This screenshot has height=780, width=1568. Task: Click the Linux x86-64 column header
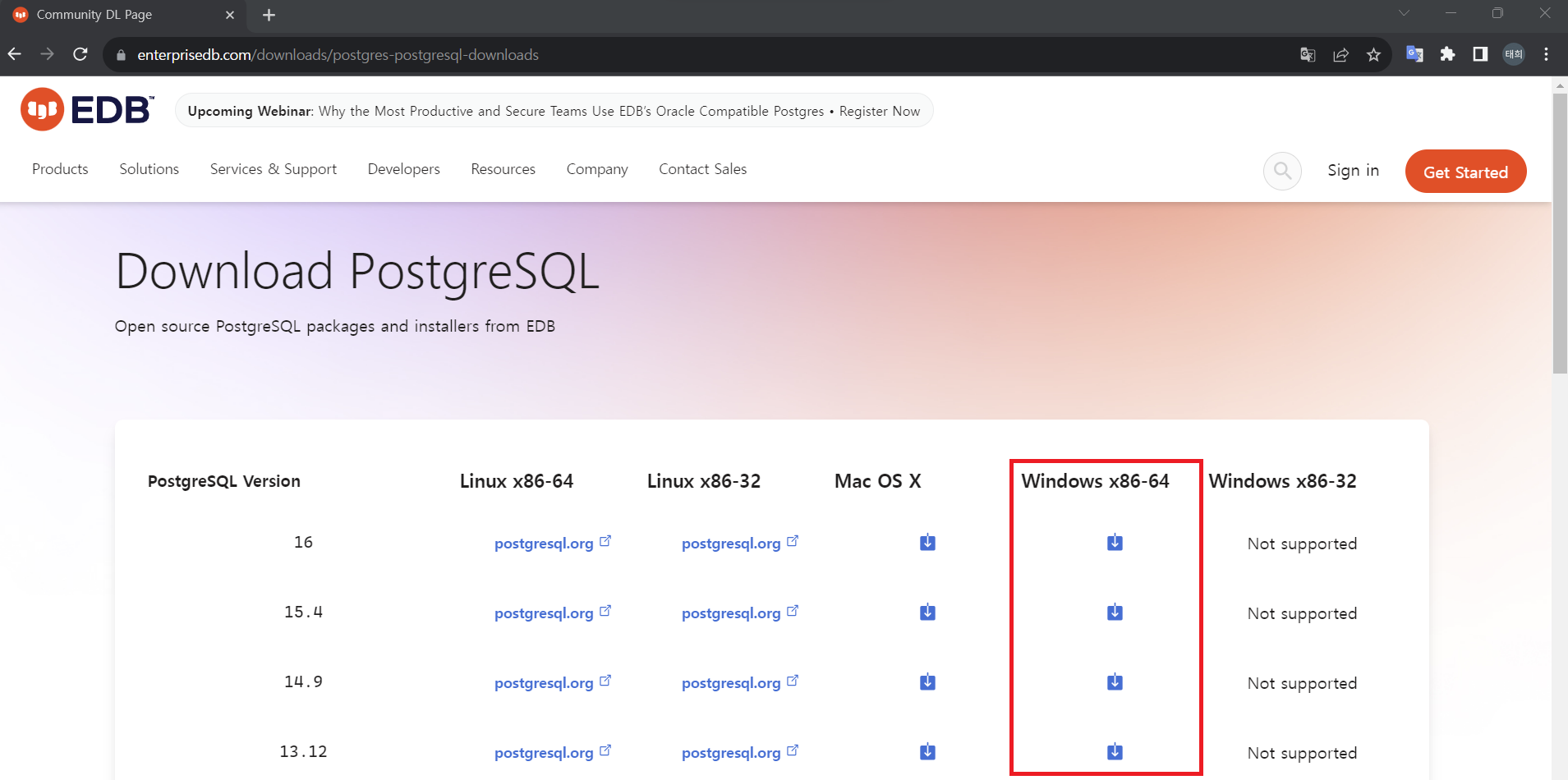click(516, 481)
